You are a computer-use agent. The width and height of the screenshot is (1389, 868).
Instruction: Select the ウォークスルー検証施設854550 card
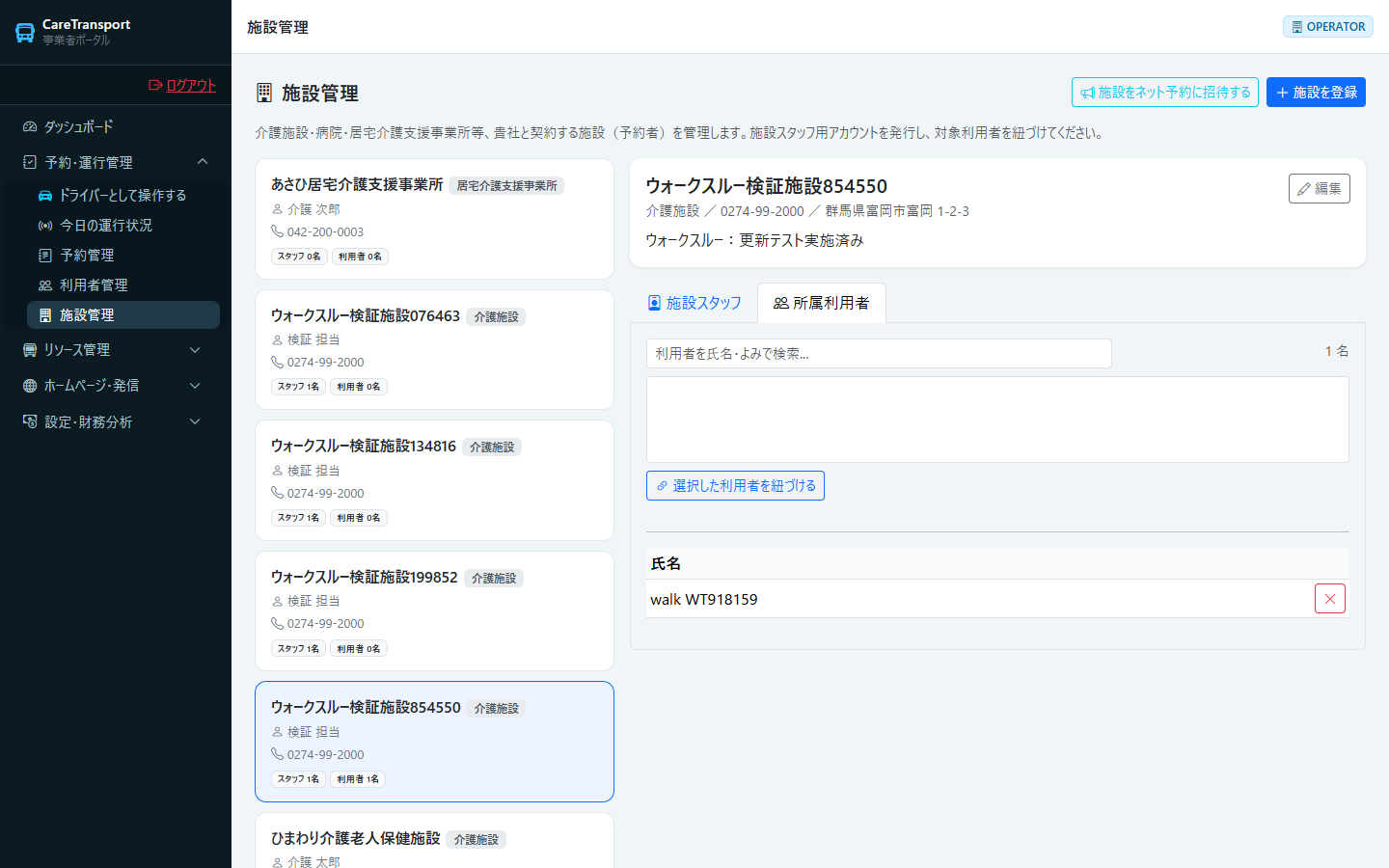click(434, 742)
